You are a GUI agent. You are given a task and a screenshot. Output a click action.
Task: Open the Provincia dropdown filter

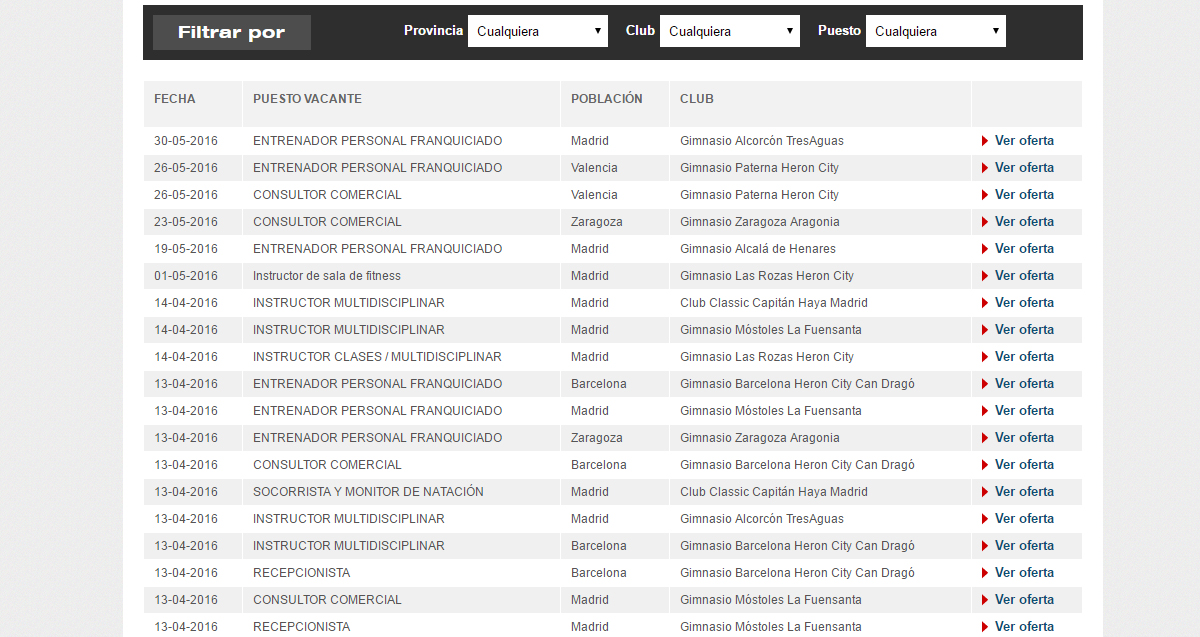[538, 31]
